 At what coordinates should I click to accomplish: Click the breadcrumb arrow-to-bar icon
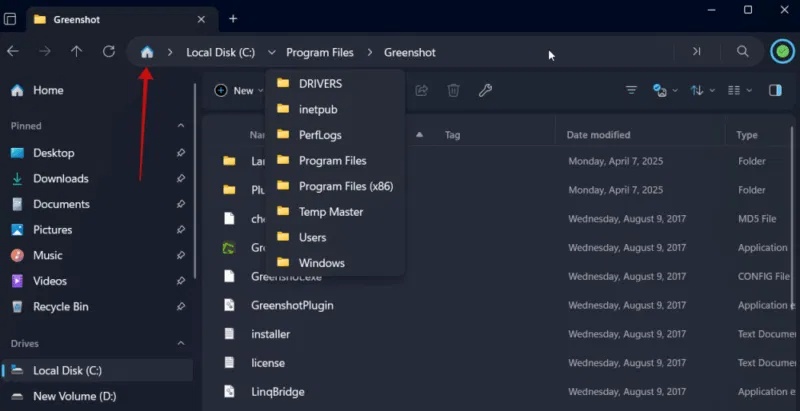pos(696,52)
